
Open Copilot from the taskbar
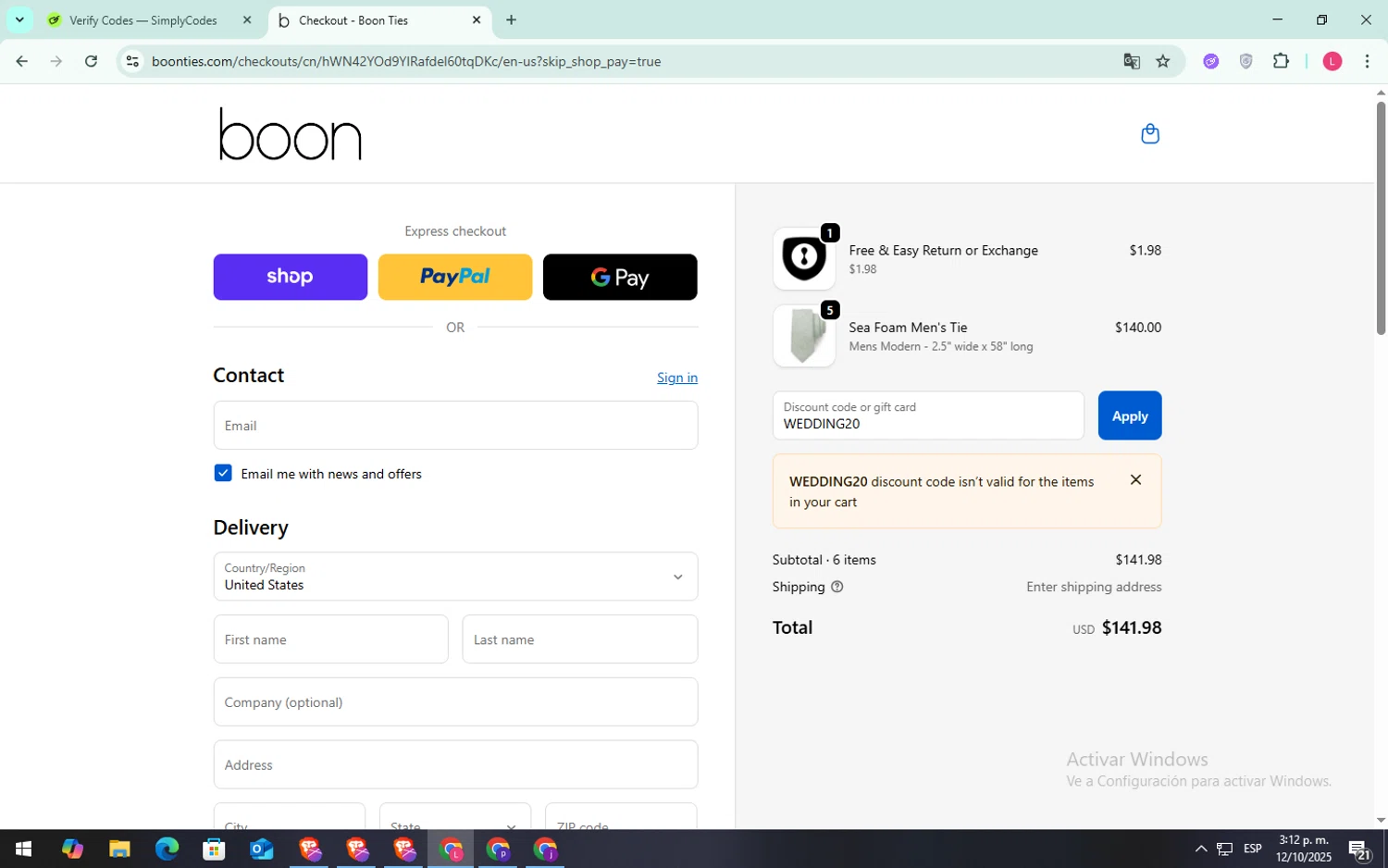click(x=72, y=849)
